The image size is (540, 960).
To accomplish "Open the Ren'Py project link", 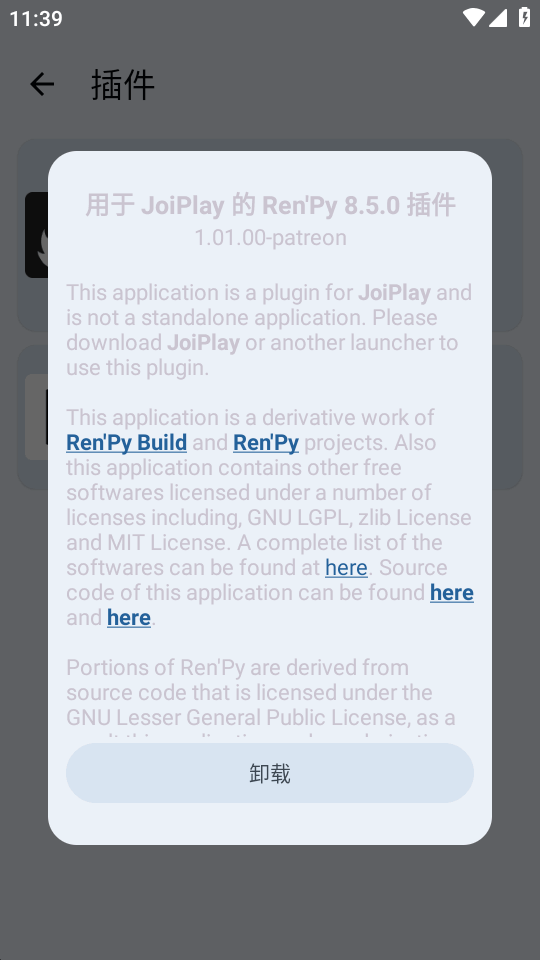I will [x=266, y=443].
